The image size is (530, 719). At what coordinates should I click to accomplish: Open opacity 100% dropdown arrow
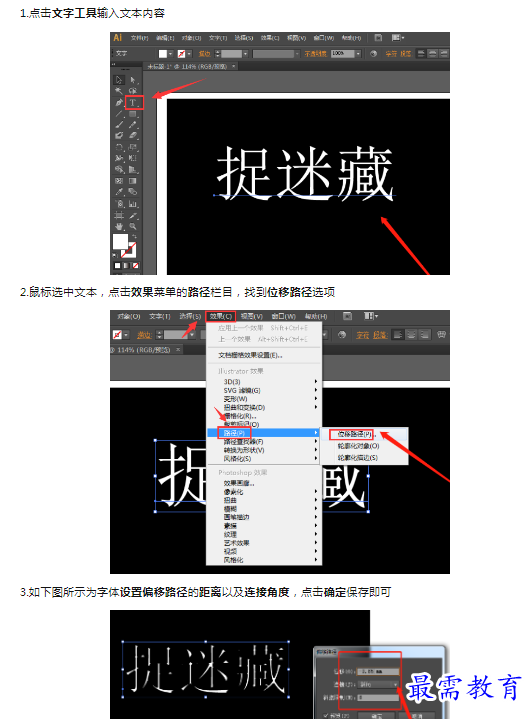(x=359, y=54)
